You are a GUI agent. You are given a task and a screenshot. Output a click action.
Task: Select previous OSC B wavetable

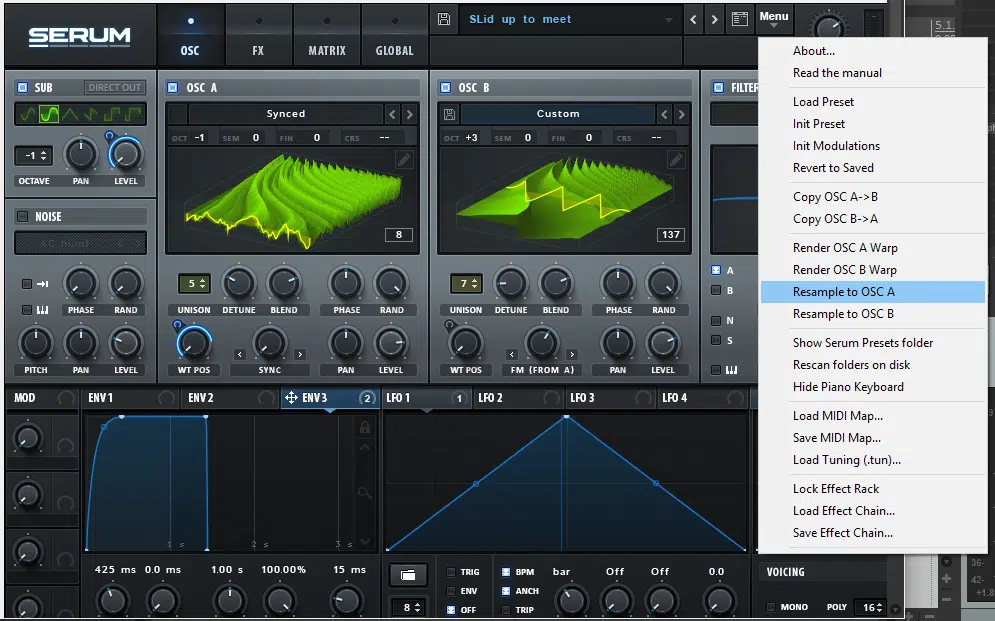[x=664, y=114]
